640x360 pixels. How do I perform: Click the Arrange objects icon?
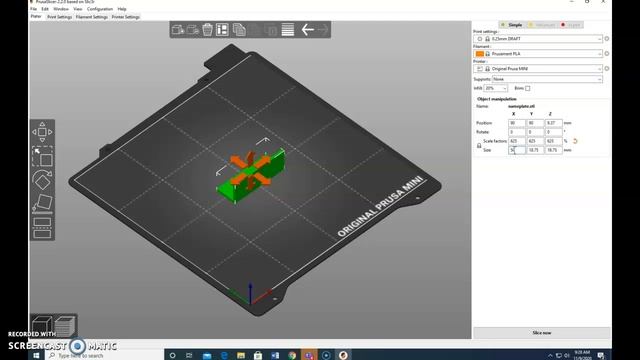tap(222, 30)
